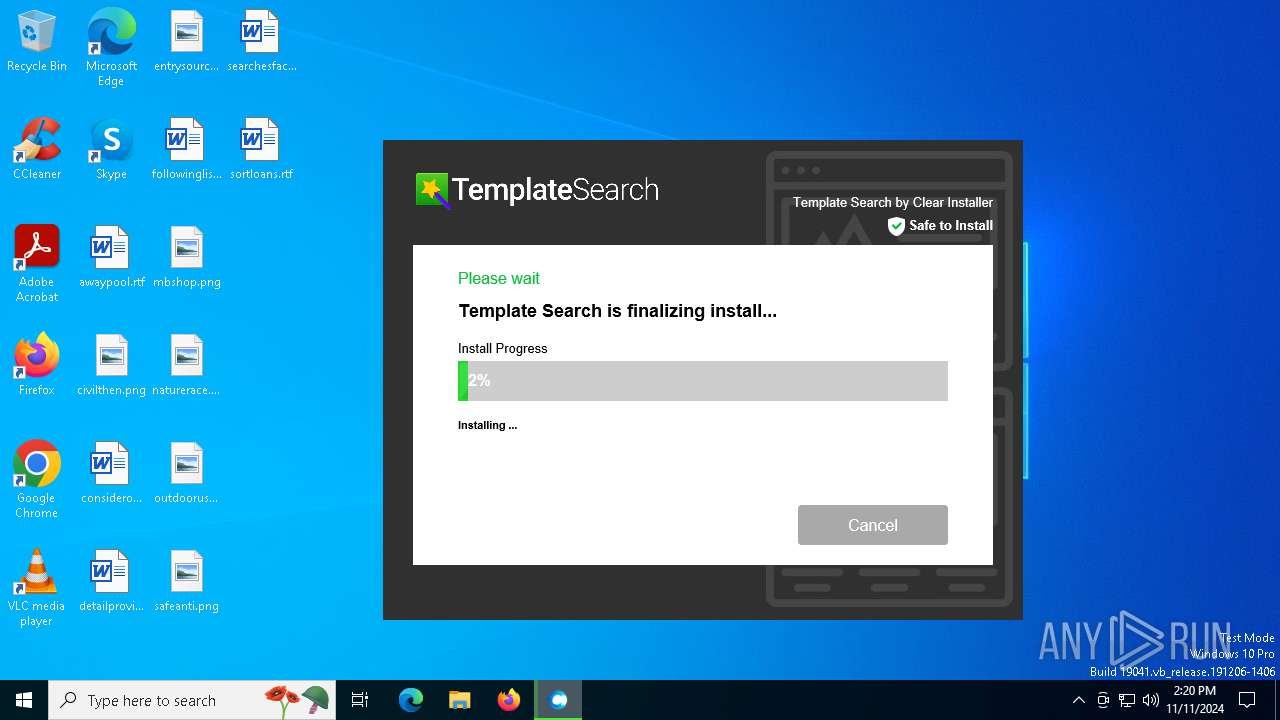The image size is (1280, 720).
Task: Click 'Template Search by Clear Installer' label
Action: [892, 202]
